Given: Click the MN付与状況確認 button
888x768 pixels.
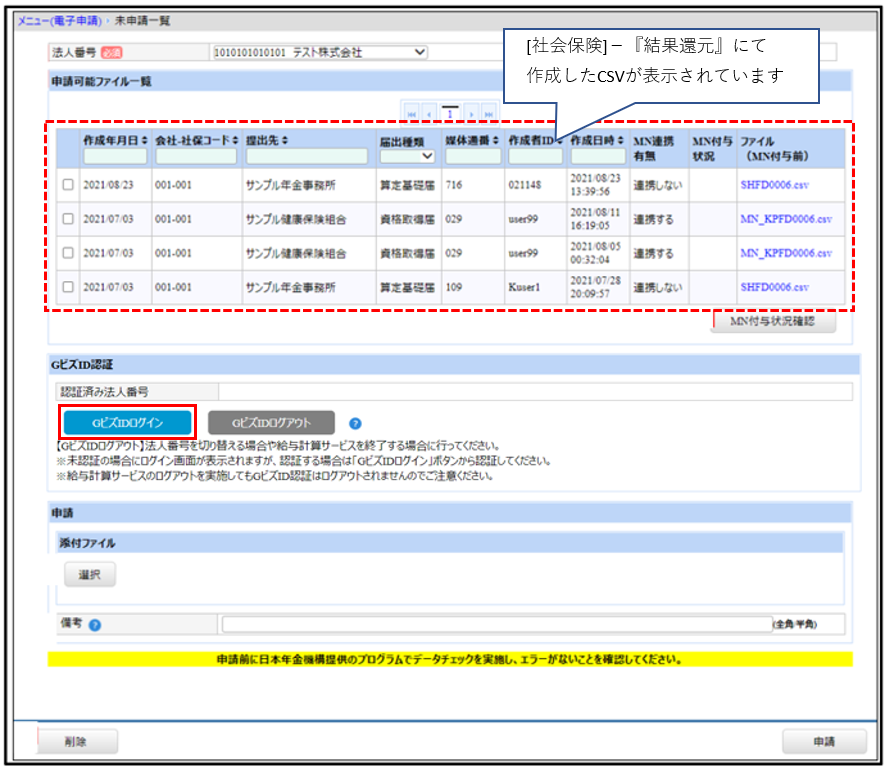Looking at the screenshot, I should coord(773,321).
